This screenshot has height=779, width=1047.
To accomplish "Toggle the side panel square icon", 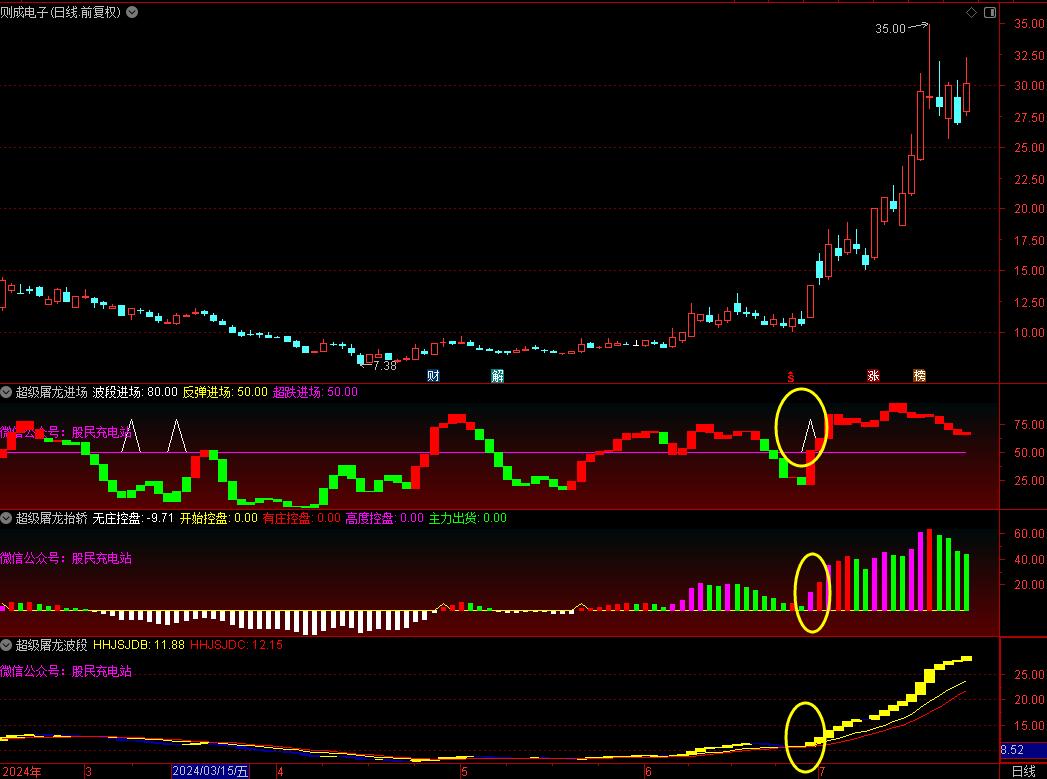I will click(990, 12).
